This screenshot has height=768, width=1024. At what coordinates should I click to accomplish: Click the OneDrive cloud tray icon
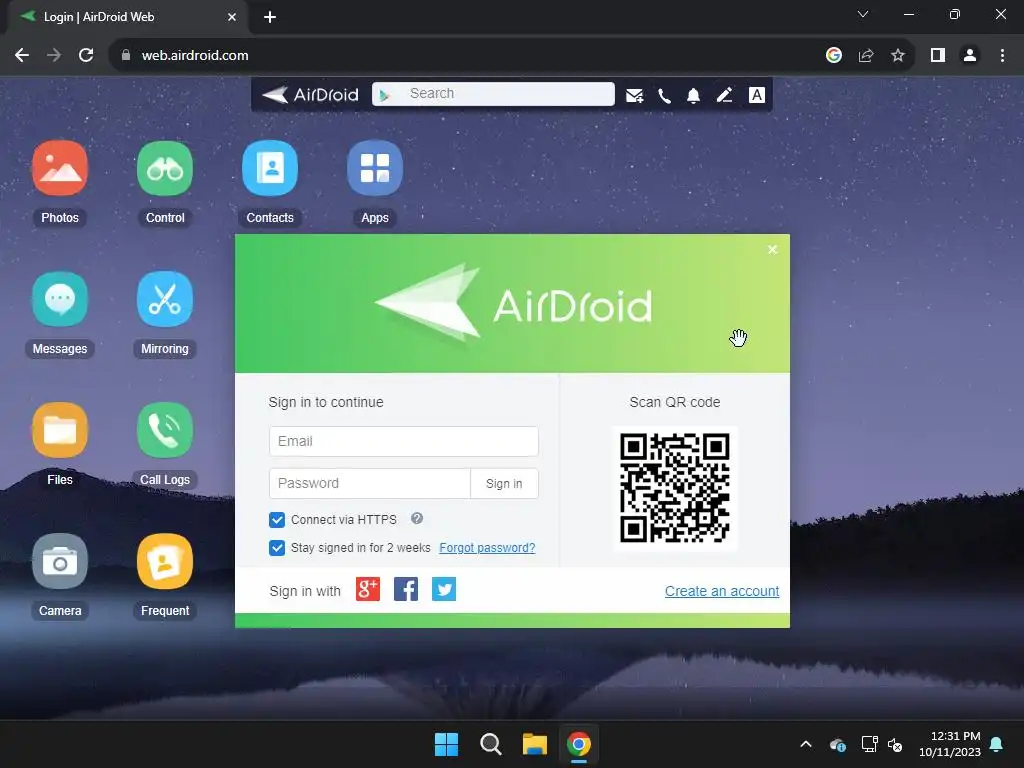838,744
